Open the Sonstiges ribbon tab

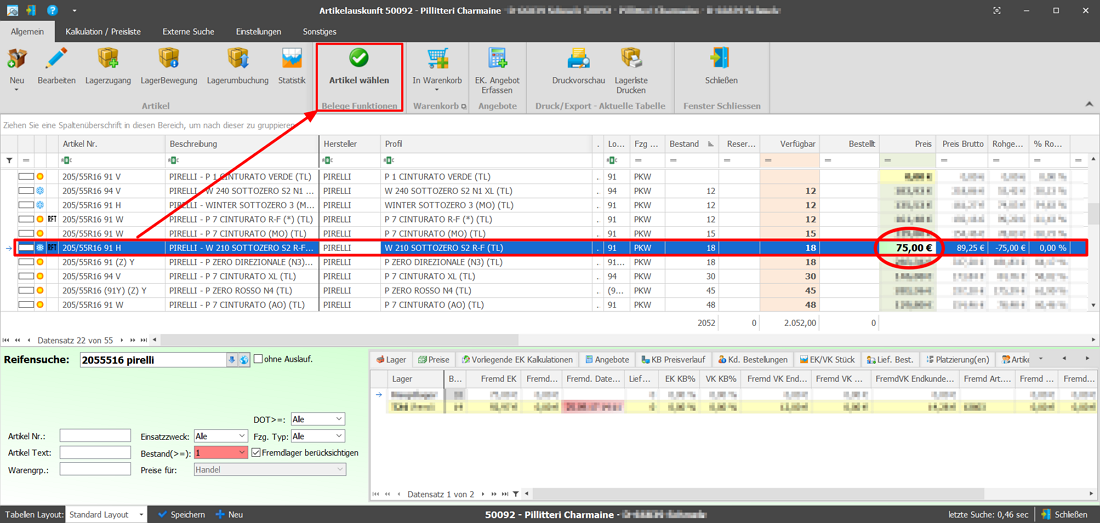(x=319, y=32)
